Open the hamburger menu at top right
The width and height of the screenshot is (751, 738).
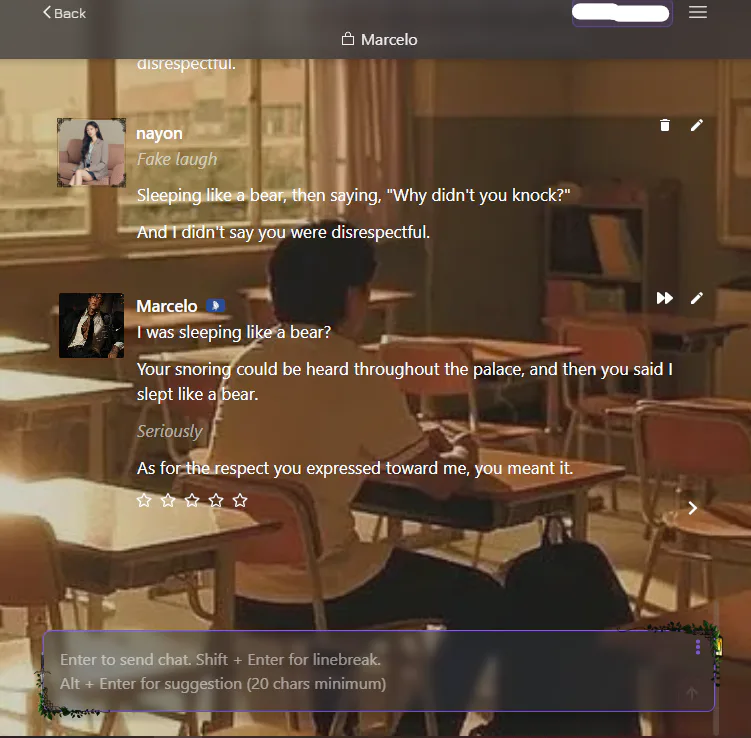click(697, 12)
